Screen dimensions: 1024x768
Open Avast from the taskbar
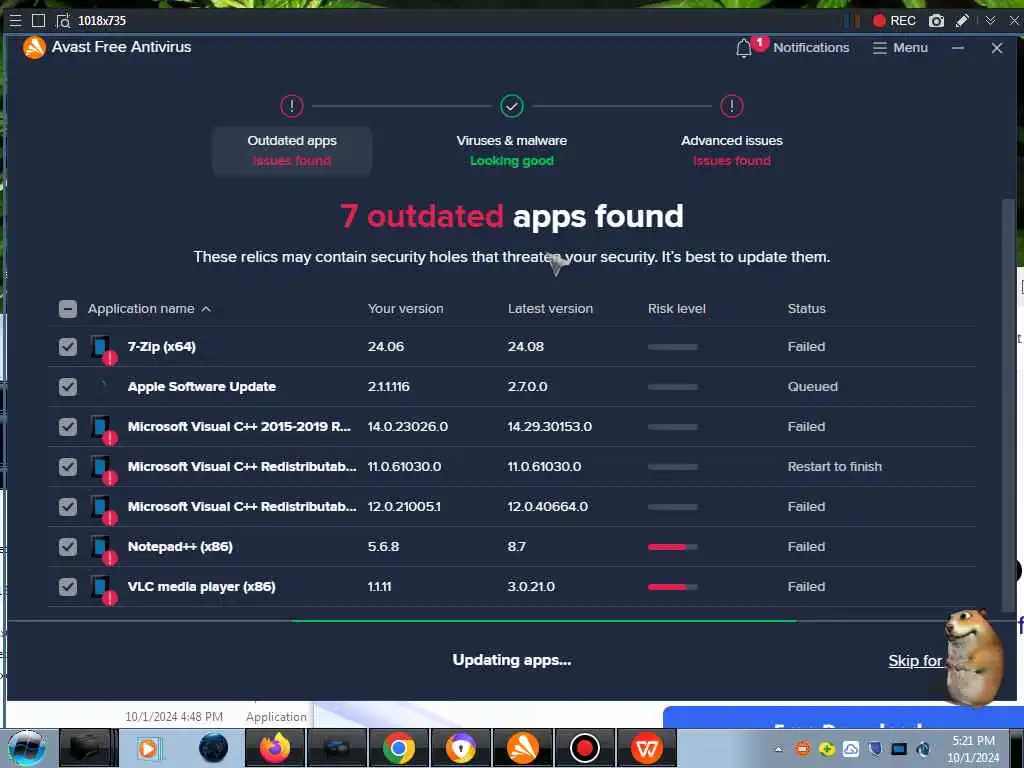pos(522,748)
